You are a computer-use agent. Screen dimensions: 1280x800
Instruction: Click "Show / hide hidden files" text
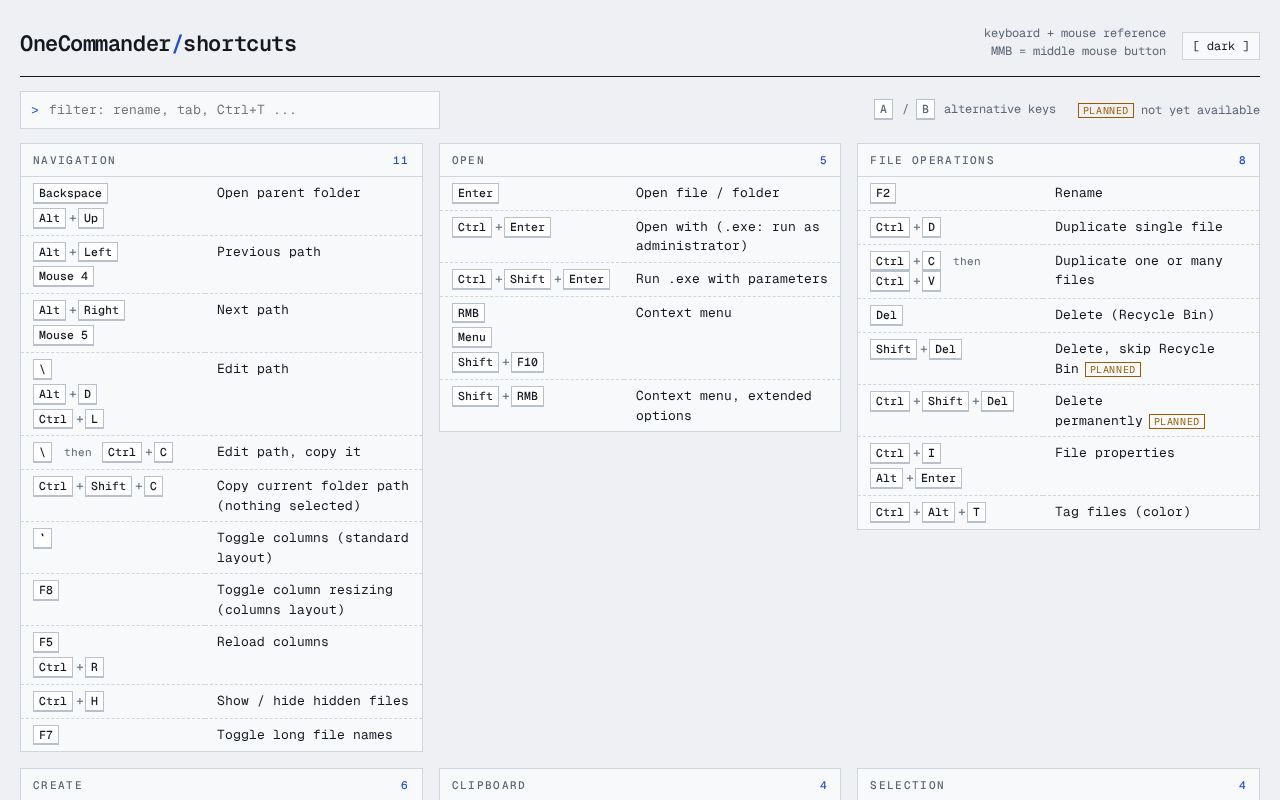coord(313,701)
